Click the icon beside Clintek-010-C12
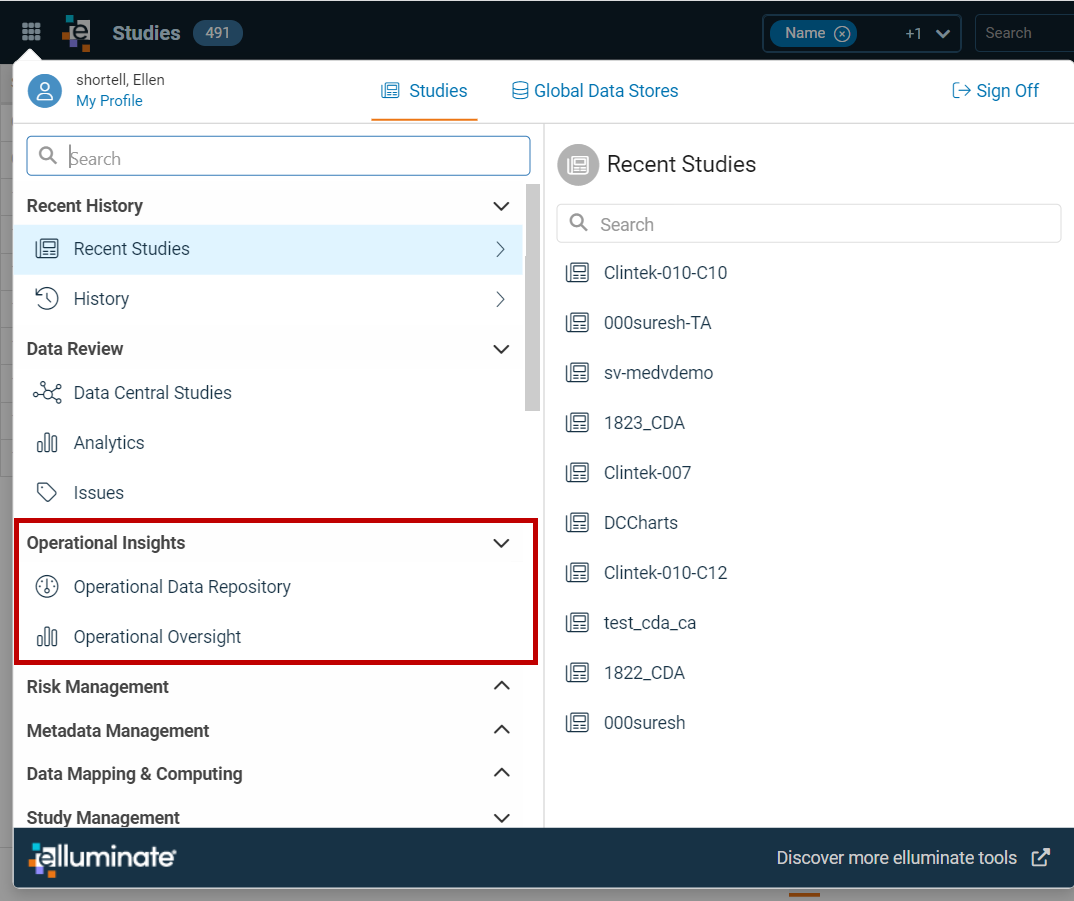The height and width of the screenshot is (901, 1074). [x=577, y=573]
